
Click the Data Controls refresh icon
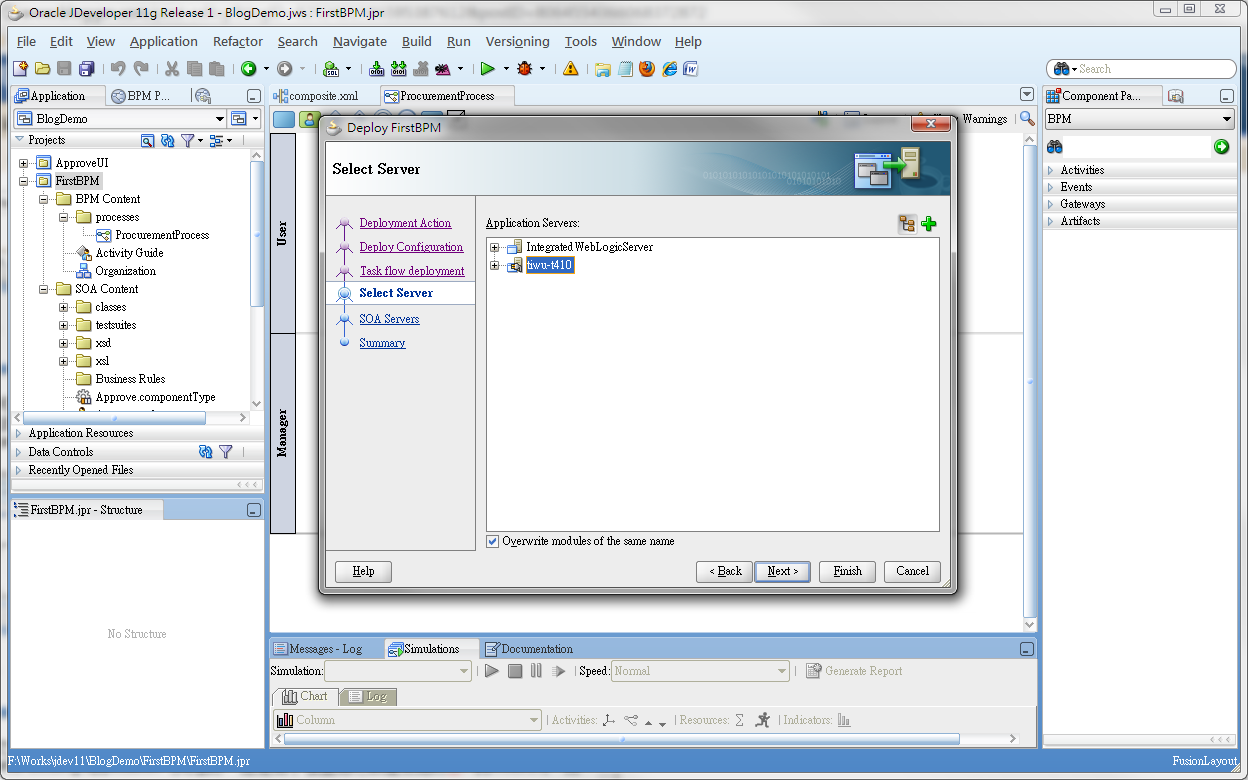click(206, 452)
